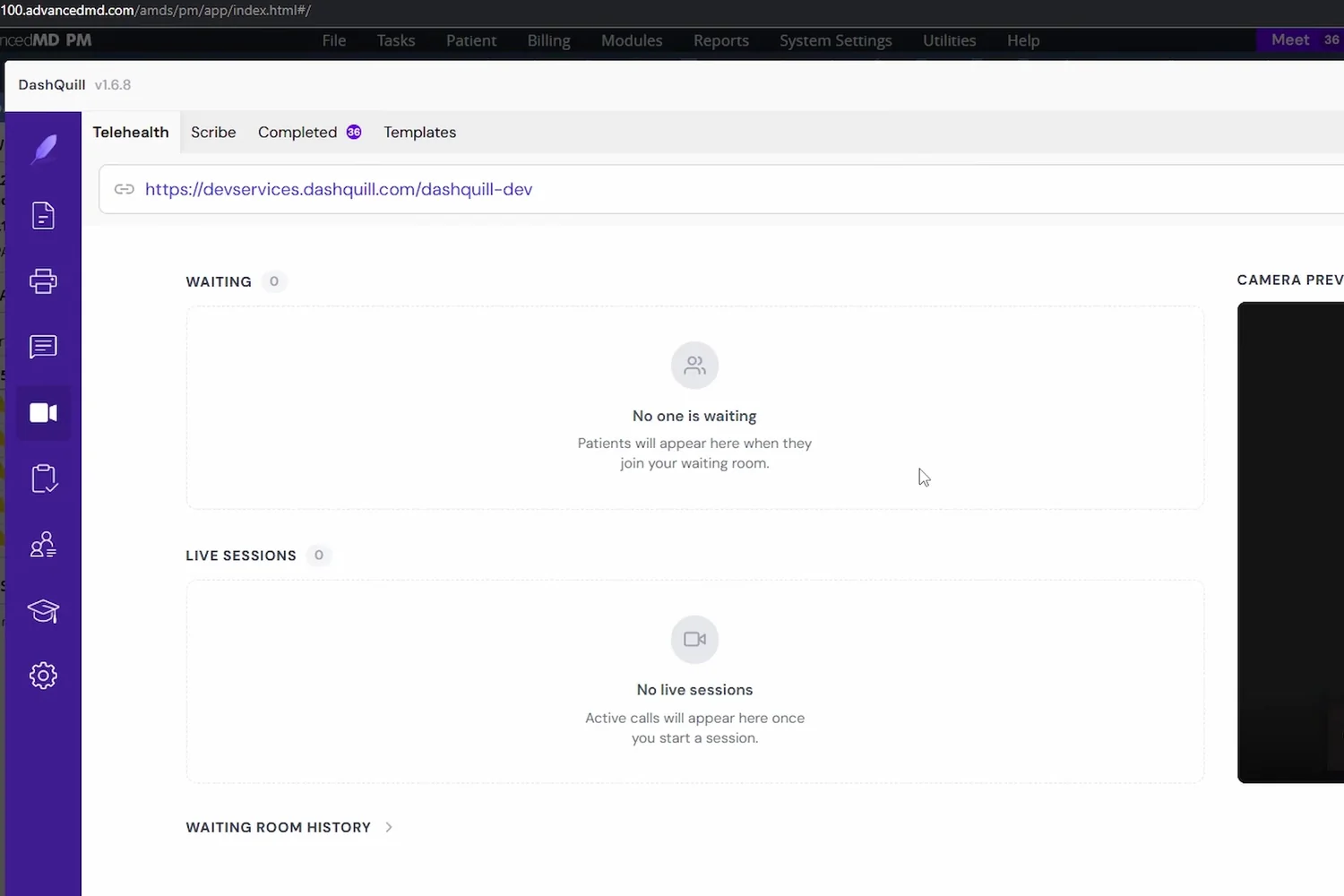Click the devservices.dashquill.com waiting room link
Image resolution: width=1344 pixels, height=896 pixels.
coord(339,189)
